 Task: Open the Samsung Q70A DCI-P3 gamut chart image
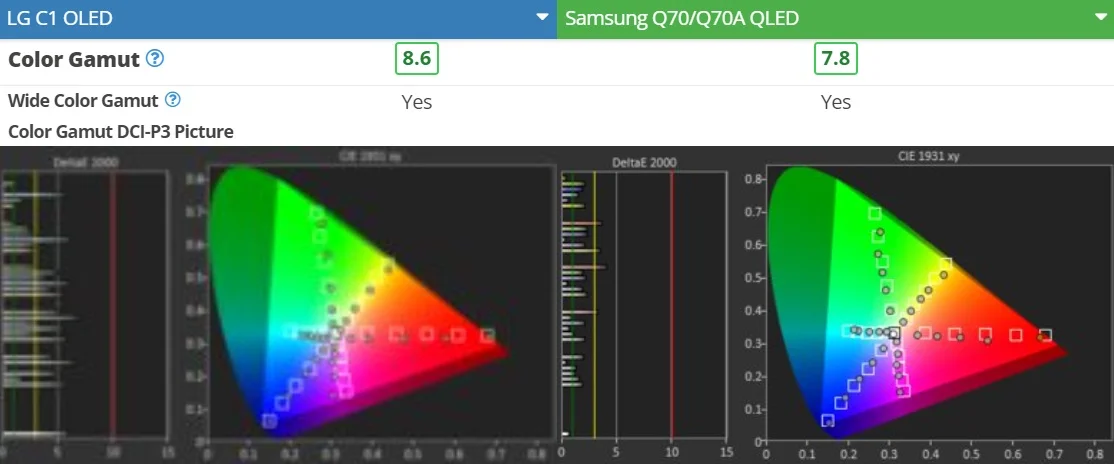pyautogui.click(x=836, y=305)
